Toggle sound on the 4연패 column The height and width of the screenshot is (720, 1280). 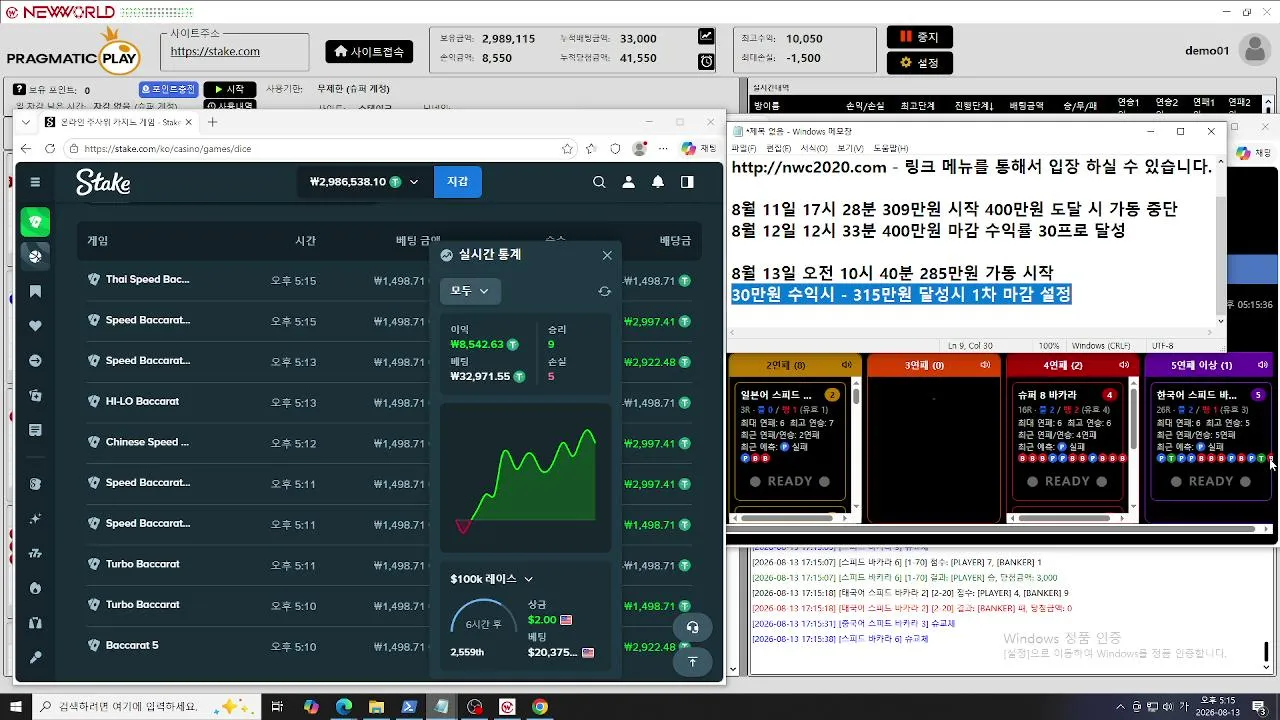pyautogui.click(x=1124, y=365)
